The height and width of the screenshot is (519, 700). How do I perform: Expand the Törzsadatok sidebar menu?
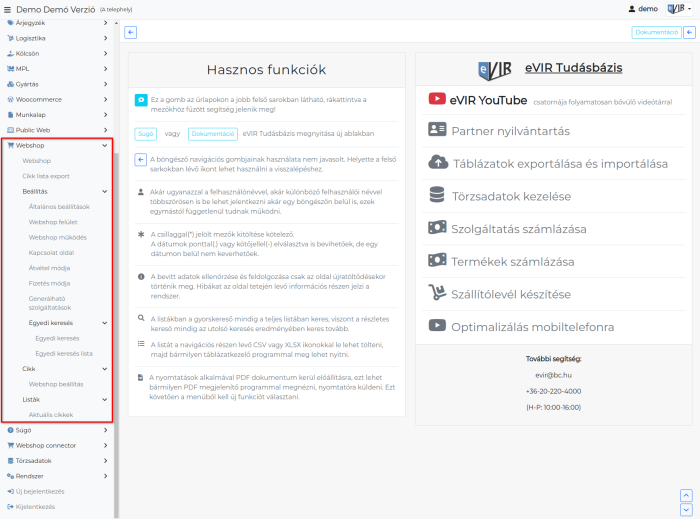tap(105, 461)
